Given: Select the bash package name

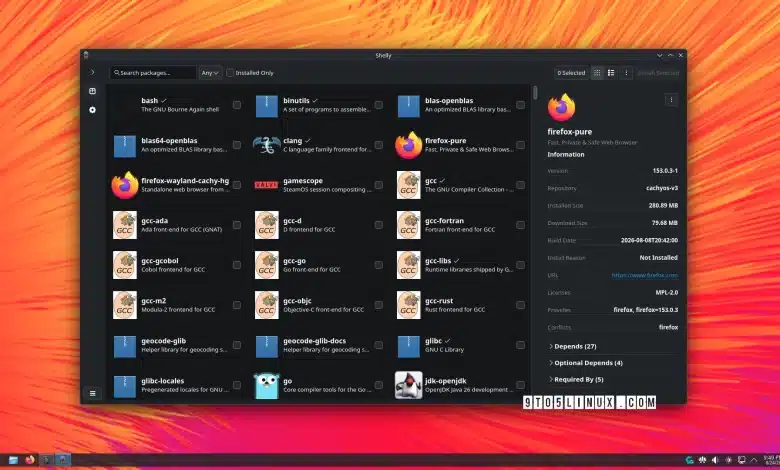Looking at the screenshot, I should click(149, 100).
